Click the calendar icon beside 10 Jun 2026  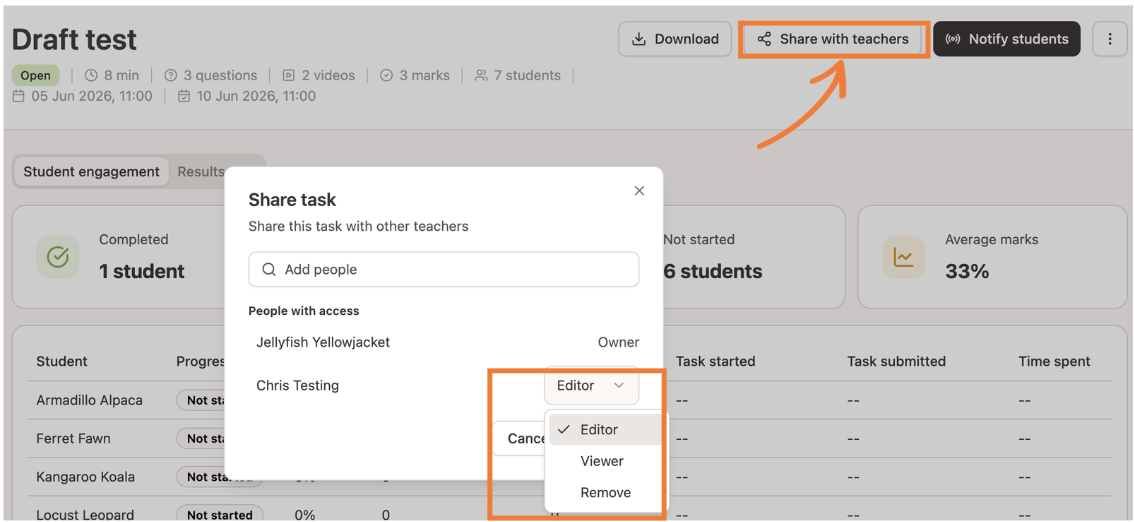184,96
